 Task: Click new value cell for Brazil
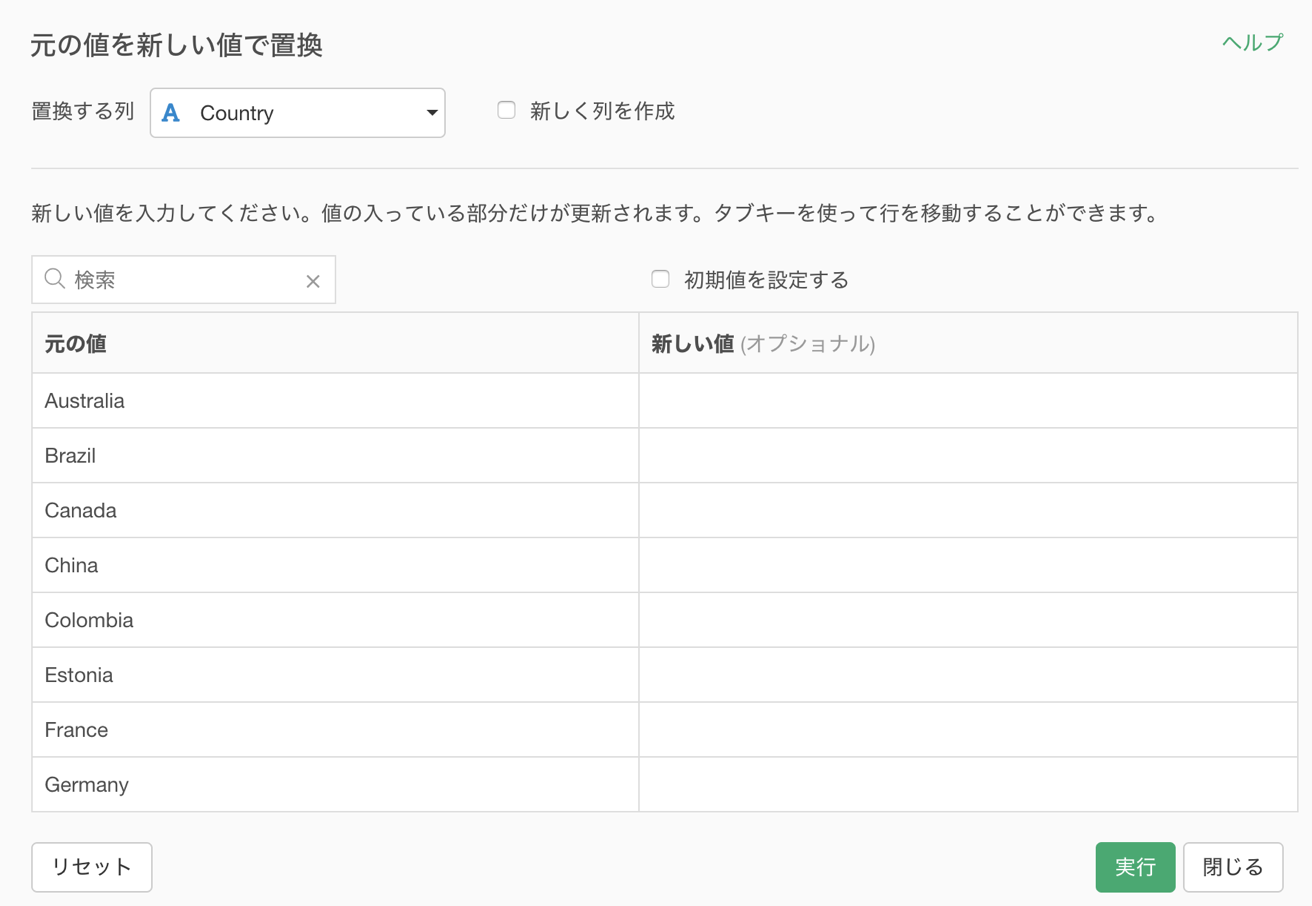[x=968, y=456]
